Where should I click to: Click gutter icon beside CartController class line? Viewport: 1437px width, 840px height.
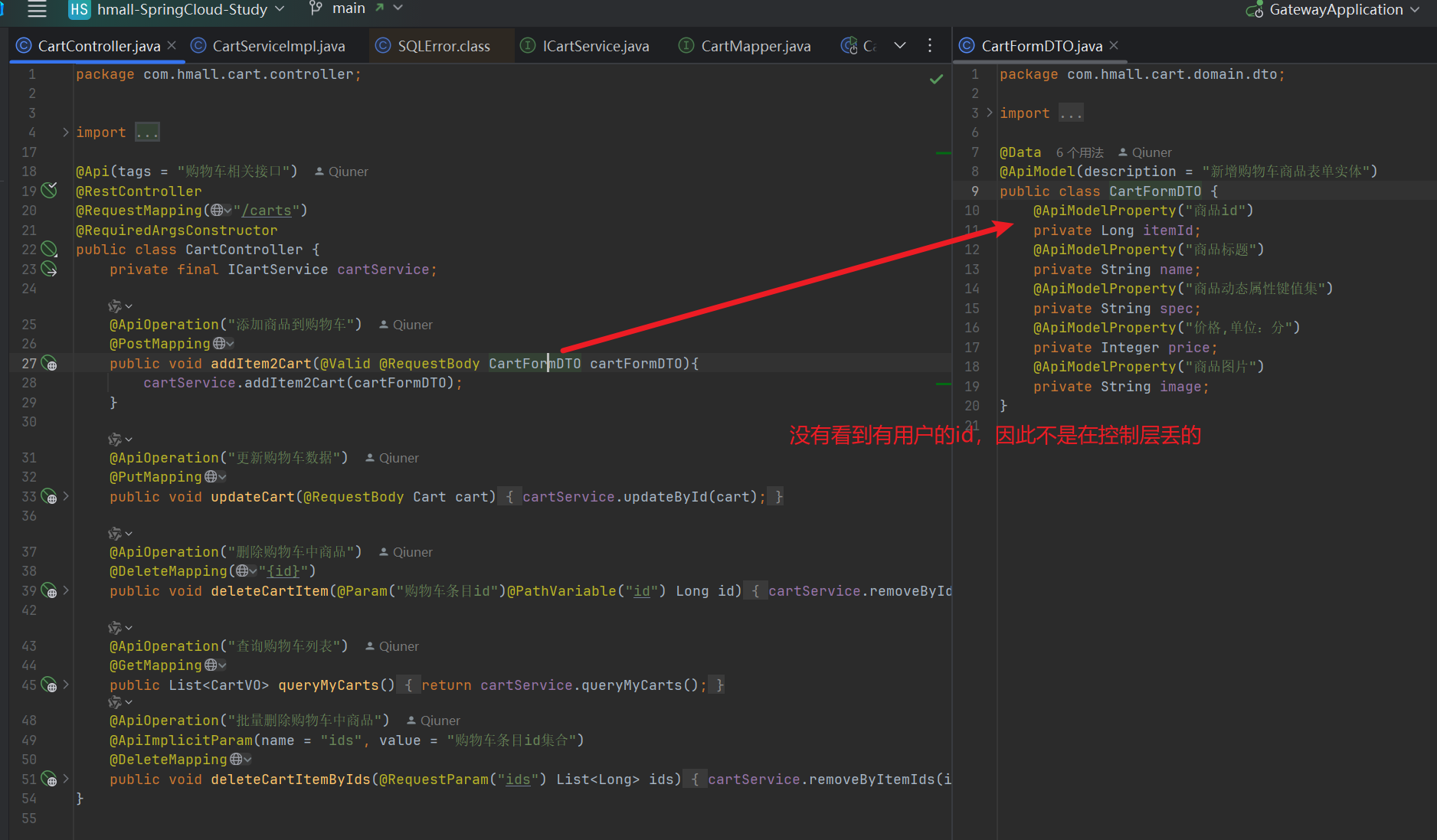click(x=49, y=250)
